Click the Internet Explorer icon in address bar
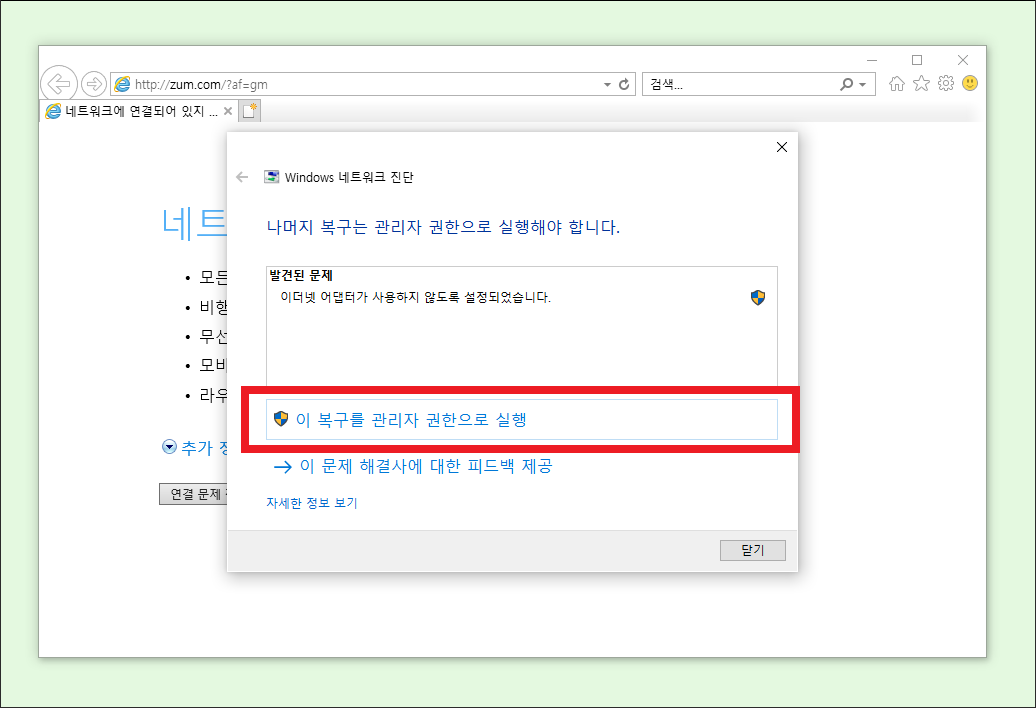The width and height of the screenshot is (1036, 708). 122,84
